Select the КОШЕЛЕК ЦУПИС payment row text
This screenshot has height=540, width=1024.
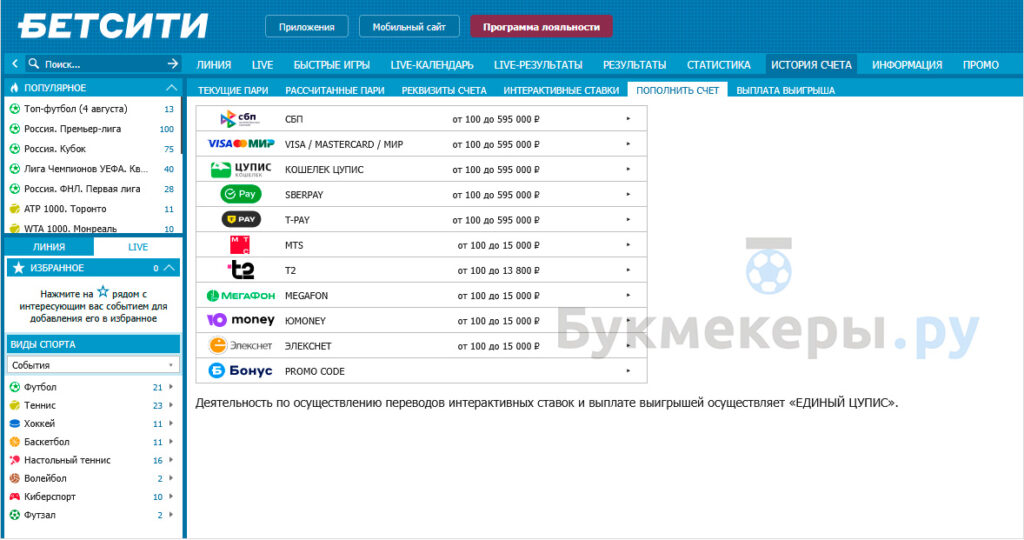[324, 169]
